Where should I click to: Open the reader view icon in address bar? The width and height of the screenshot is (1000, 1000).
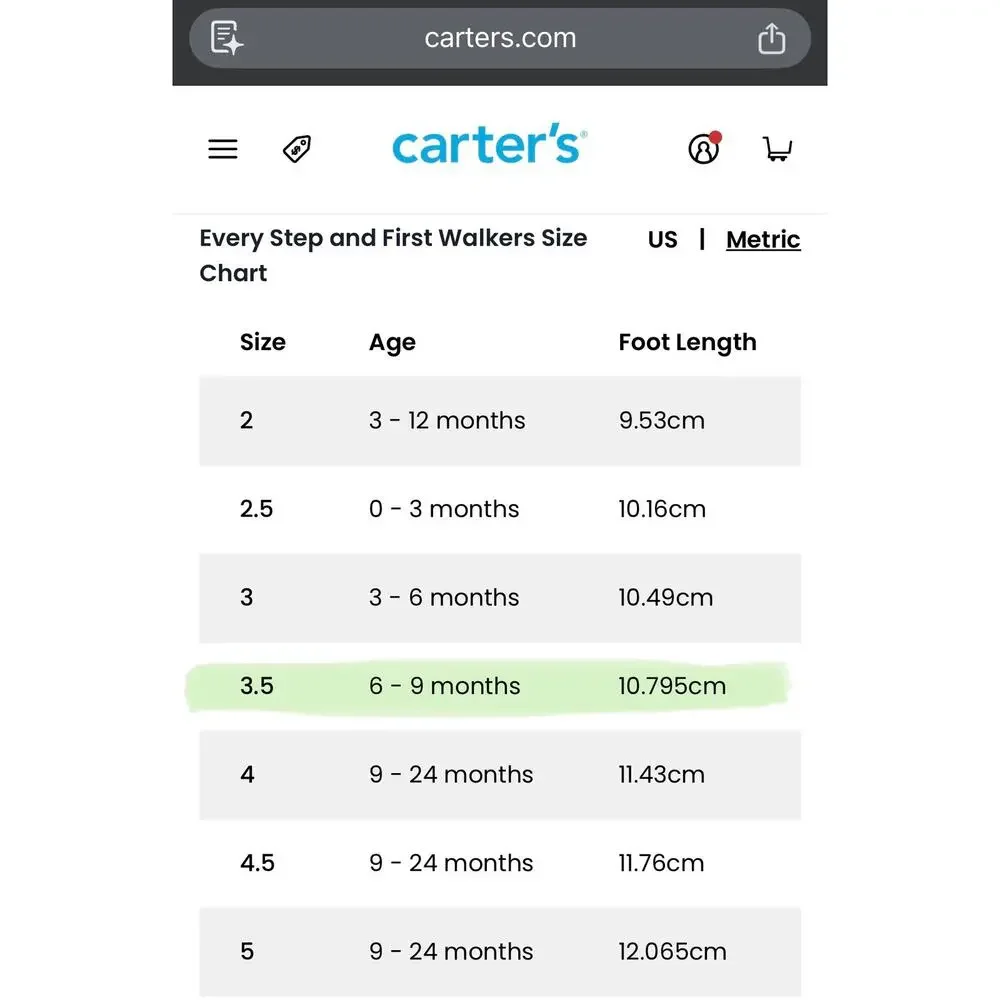pos(227,38)
